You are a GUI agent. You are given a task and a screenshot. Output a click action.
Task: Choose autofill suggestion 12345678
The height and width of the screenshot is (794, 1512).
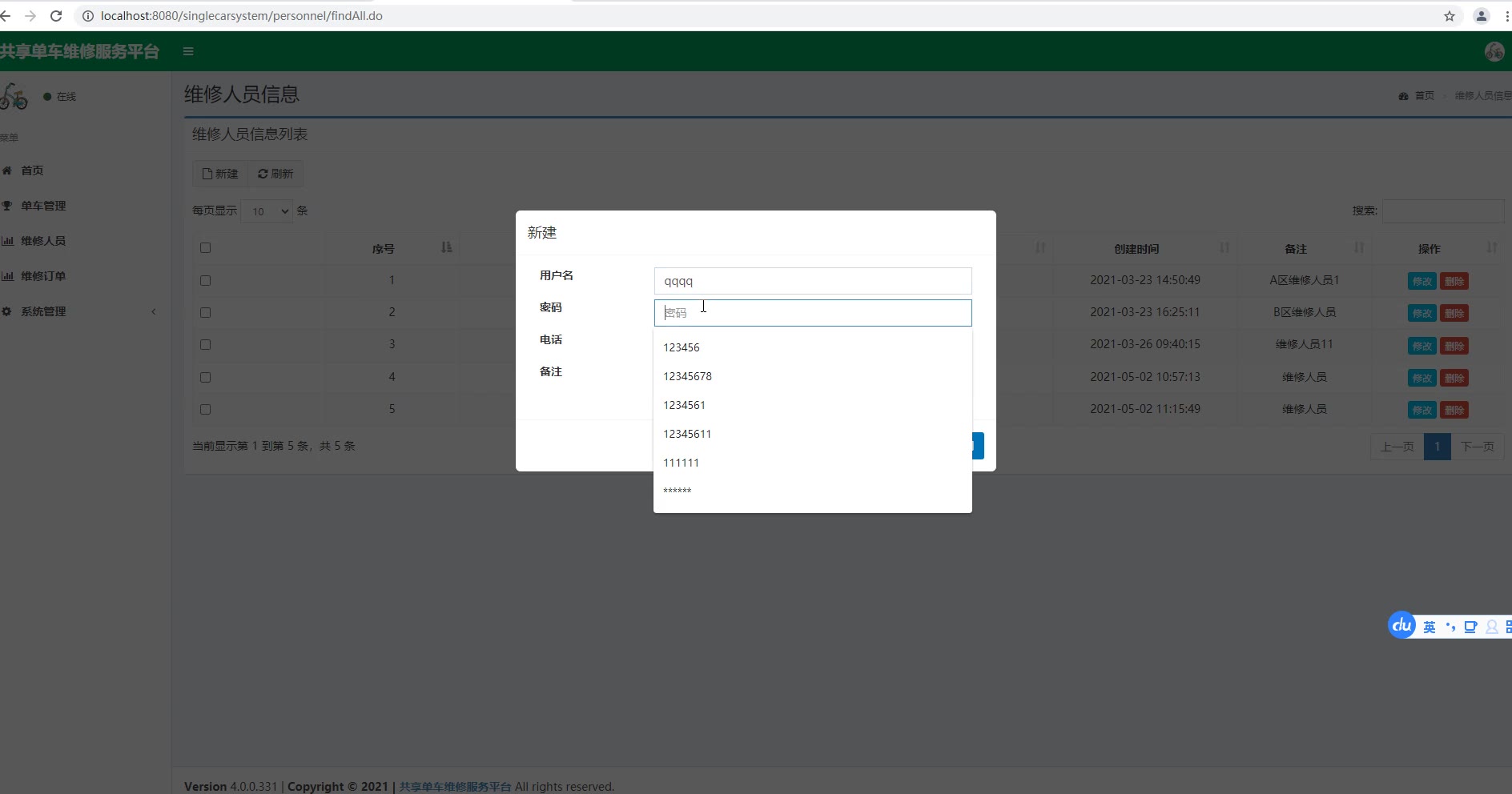[x=813, y=376]
